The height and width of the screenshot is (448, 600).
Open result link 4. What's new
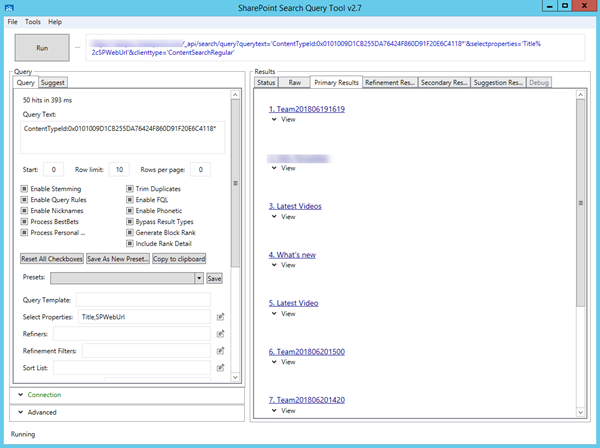tap(292, 255)
